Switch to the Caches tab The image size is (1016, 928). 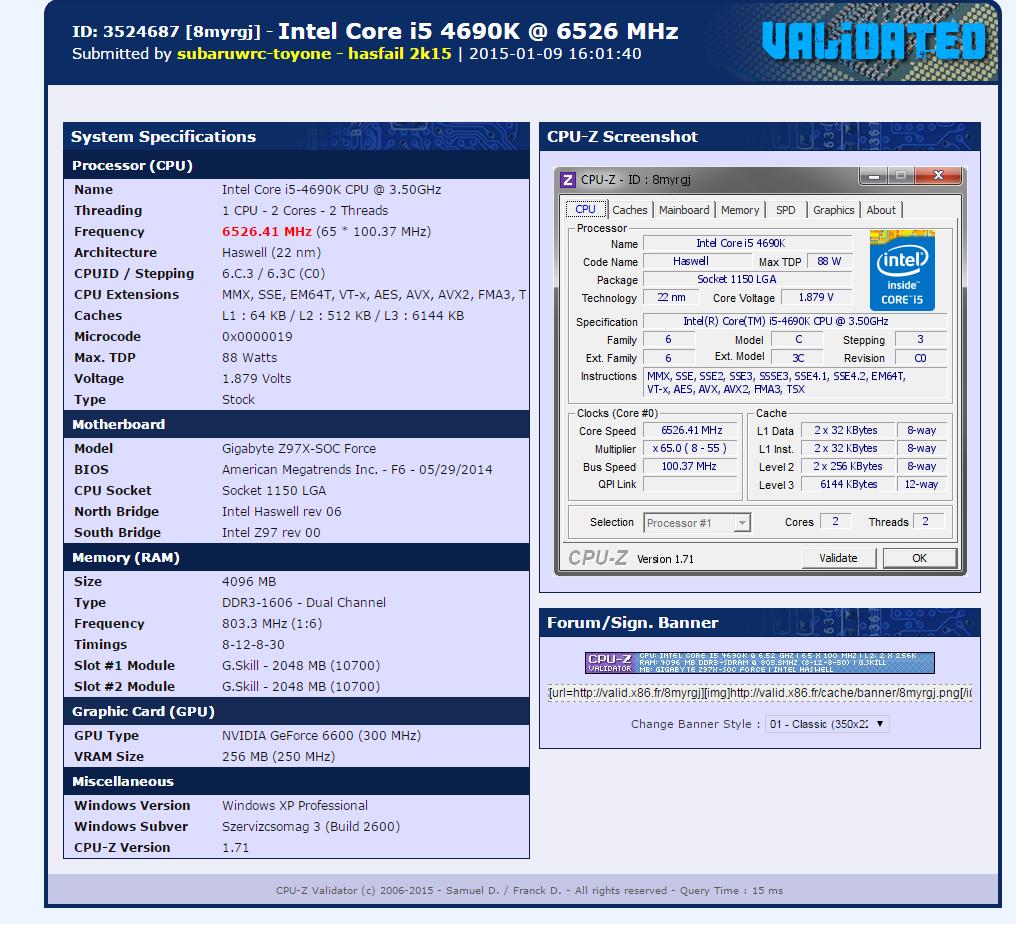tap(630, 210)
